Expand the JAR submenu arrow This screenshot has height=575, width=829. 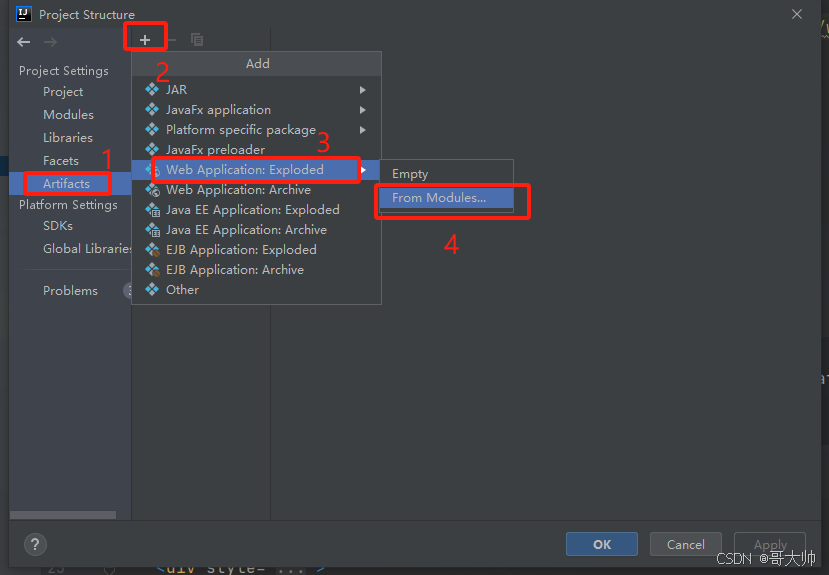[363, 90]
